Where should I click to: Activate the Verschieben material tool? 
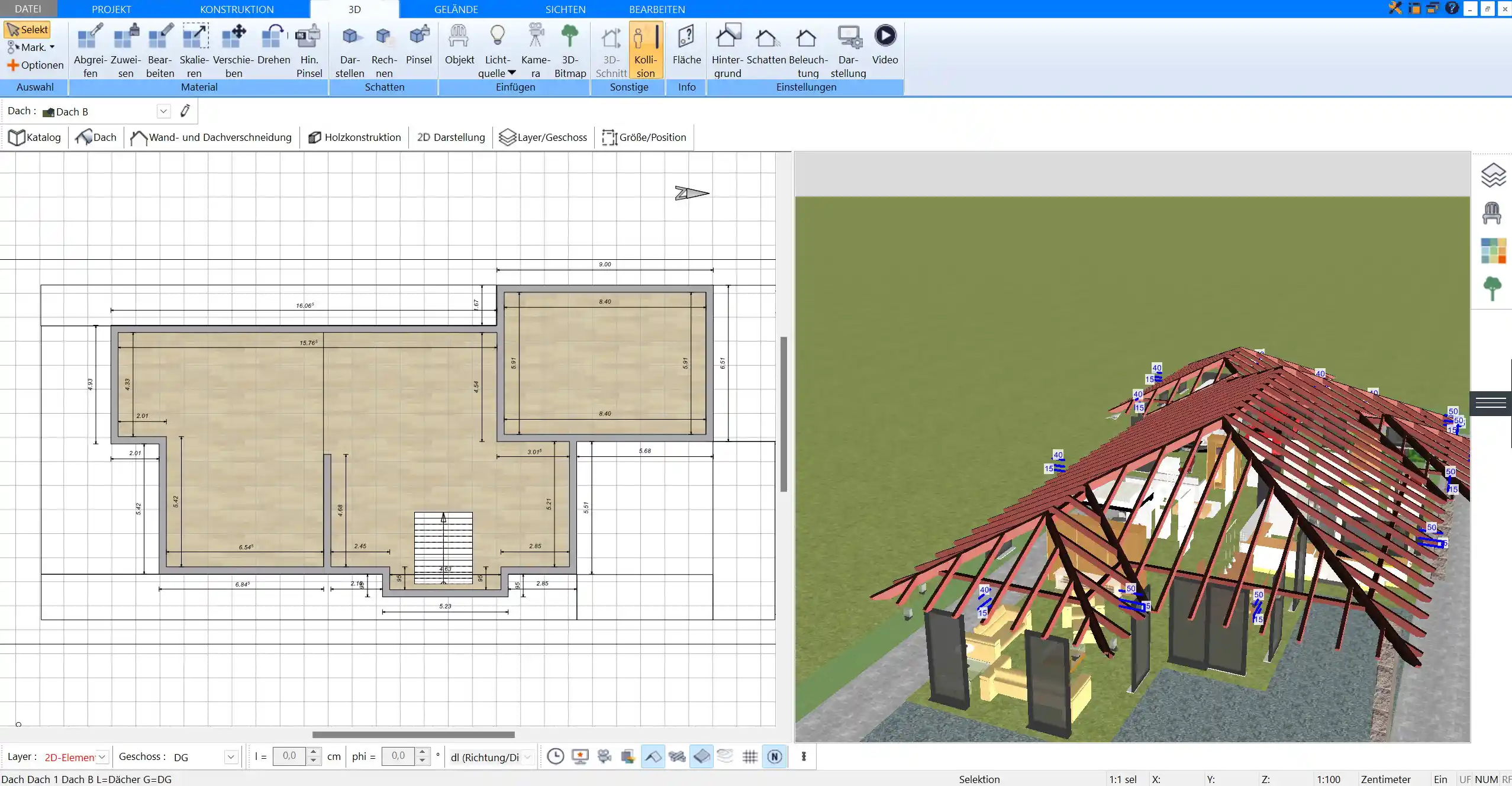click(x=233, y=50)
